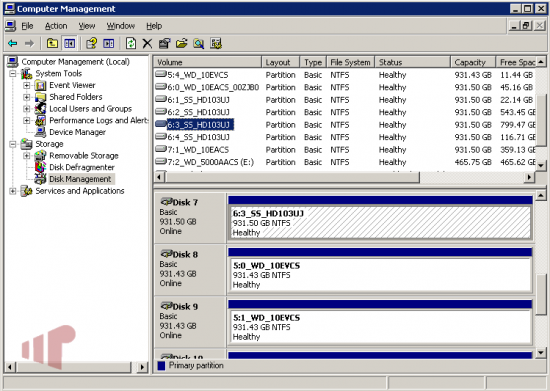The image size is (550, 391).
Task: Open the View menu
Action: [87, 26]
